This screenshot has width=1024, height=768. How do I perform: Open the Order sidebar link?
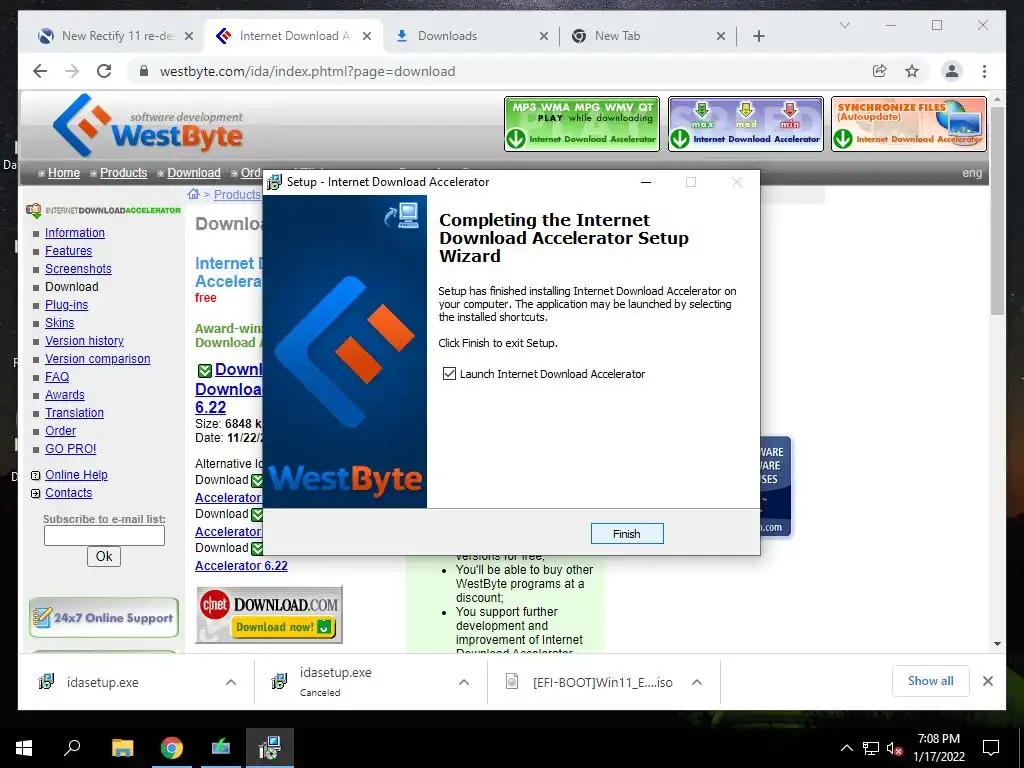[x=60, y=431]
